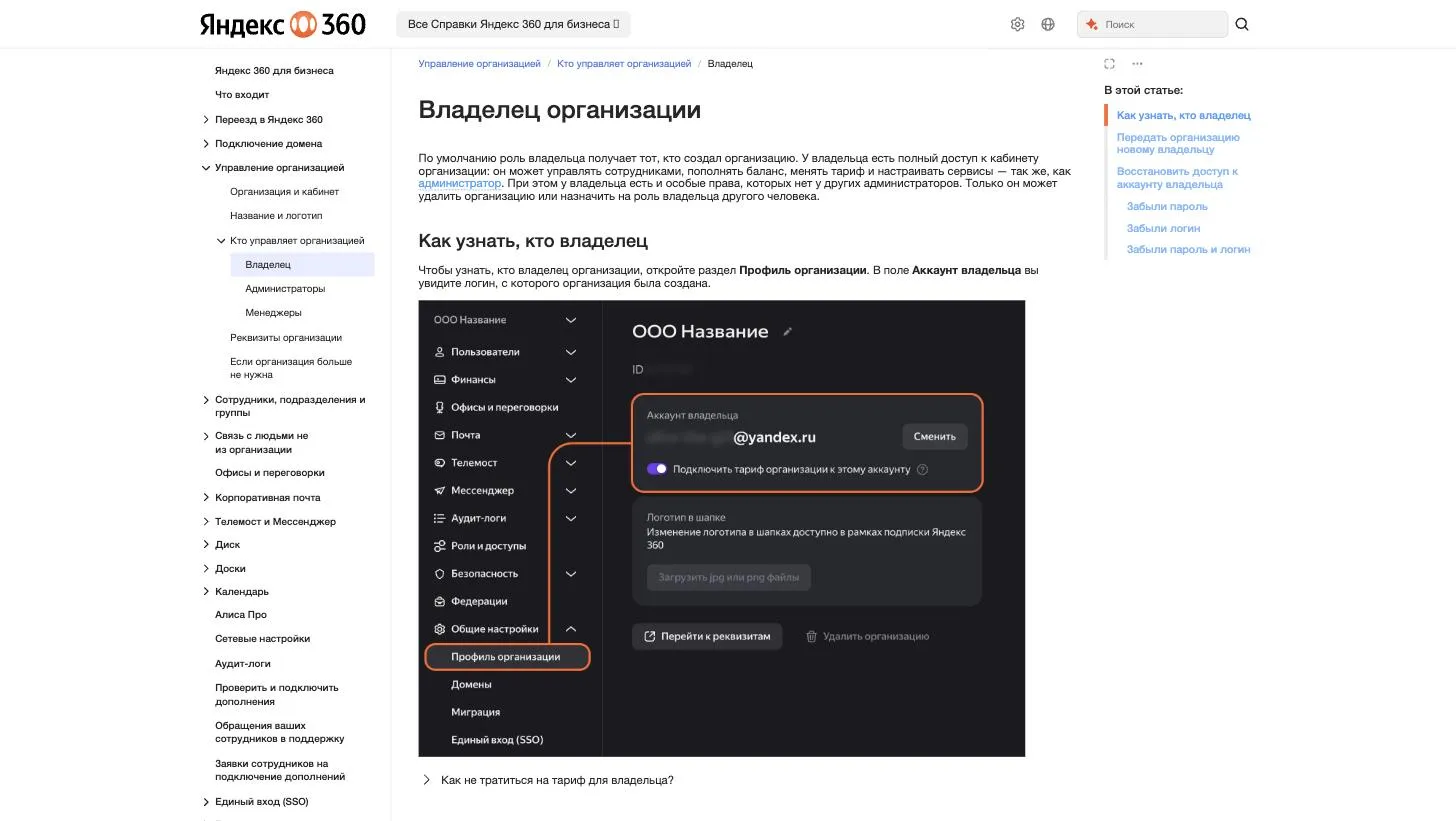Open Название и логотип page
This screenshot has height=821, width=1456.
tap(276, 216)
